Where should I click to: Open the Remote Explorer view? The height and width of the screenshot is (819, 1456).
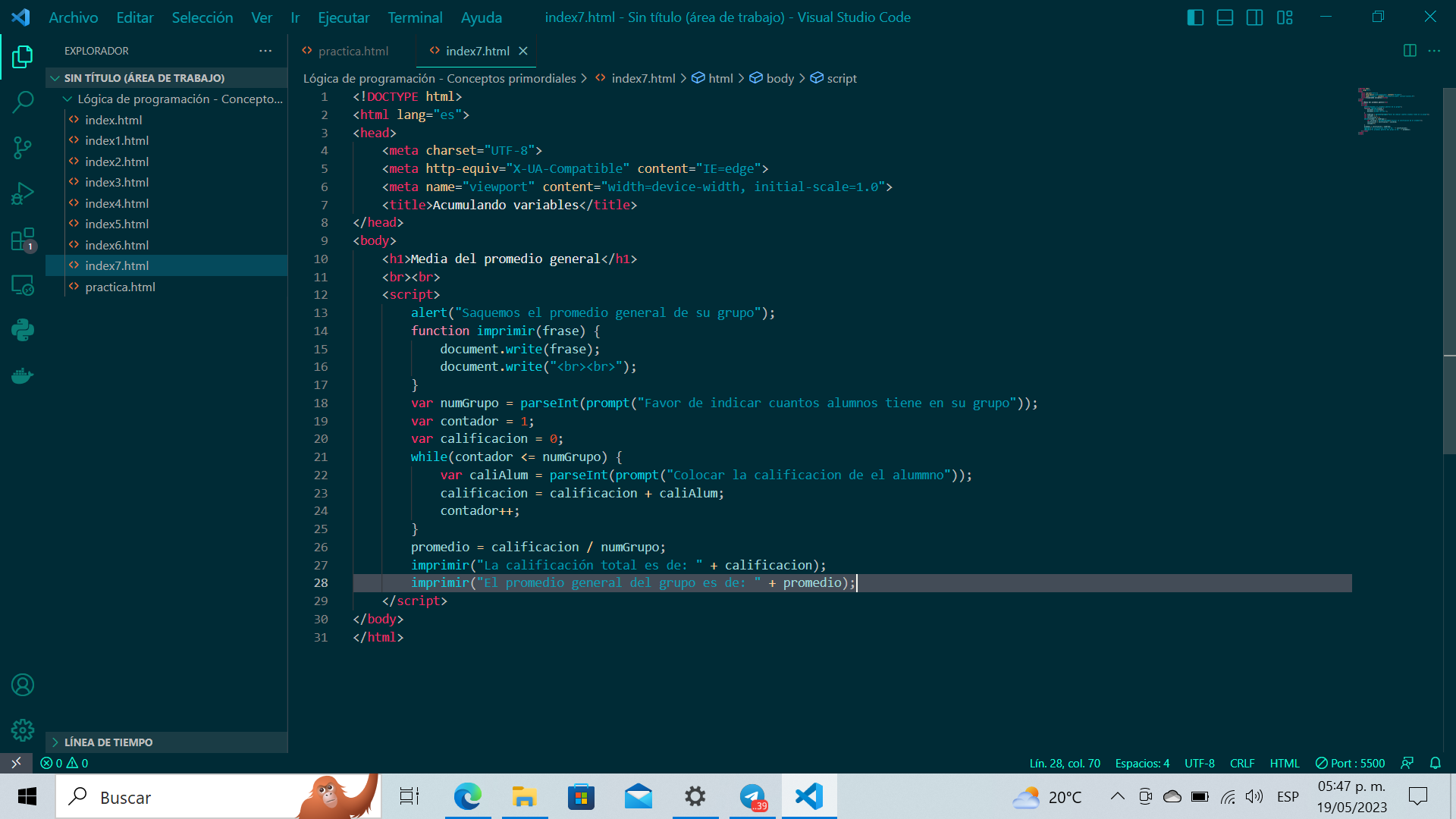(x=23, y=285)
